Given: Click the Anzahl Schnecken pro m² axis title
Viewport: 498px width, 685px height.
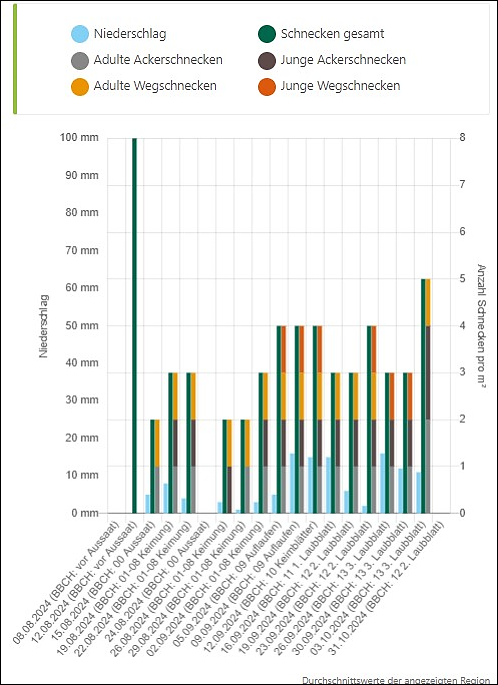Looking at the screenshot, I should (481, 325).
